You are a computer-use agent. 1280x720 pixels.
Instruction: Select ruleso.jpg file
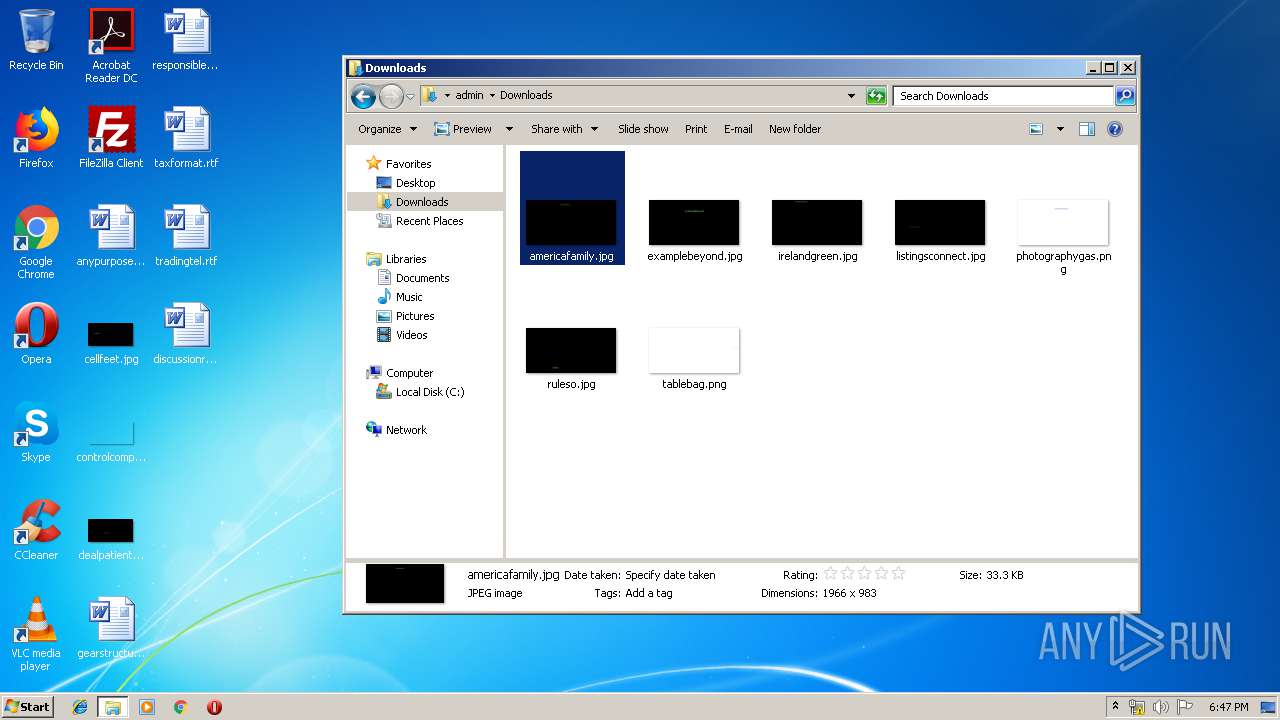click(571, 351)
